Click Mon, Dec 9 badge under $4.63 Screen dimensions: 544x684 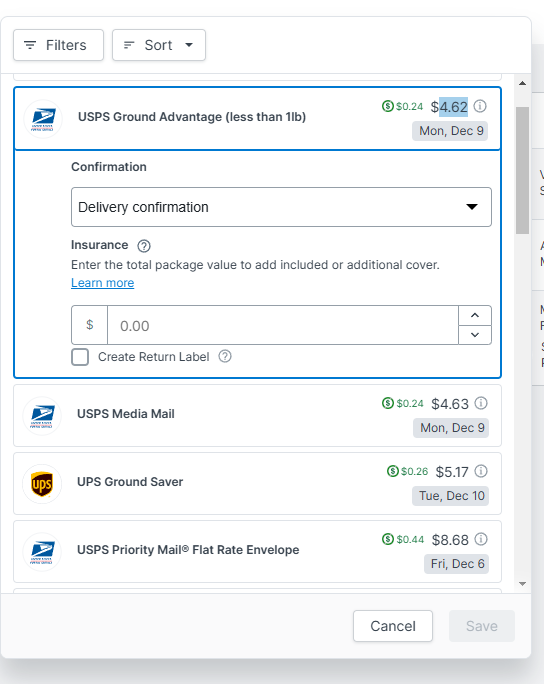(x=451, y=428)
